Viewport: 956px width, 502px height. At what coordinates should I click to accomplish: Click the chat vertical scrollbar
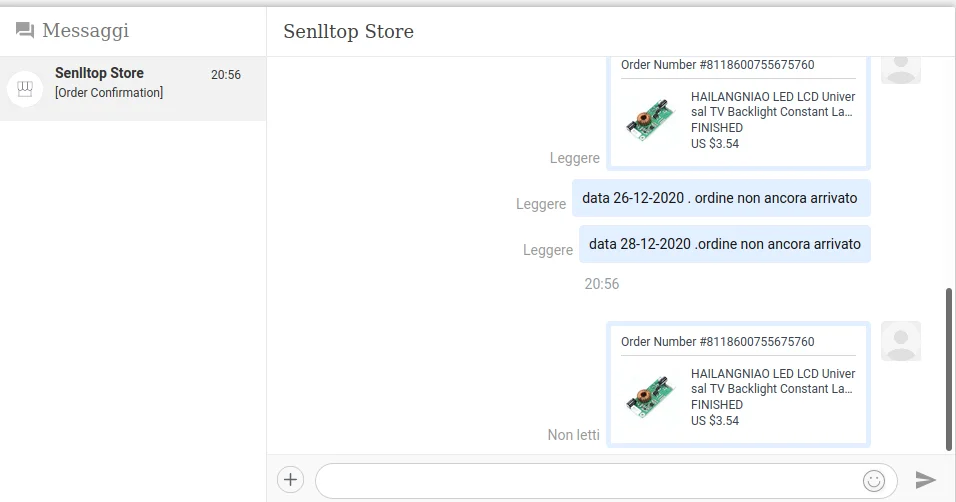click(949, 370)
